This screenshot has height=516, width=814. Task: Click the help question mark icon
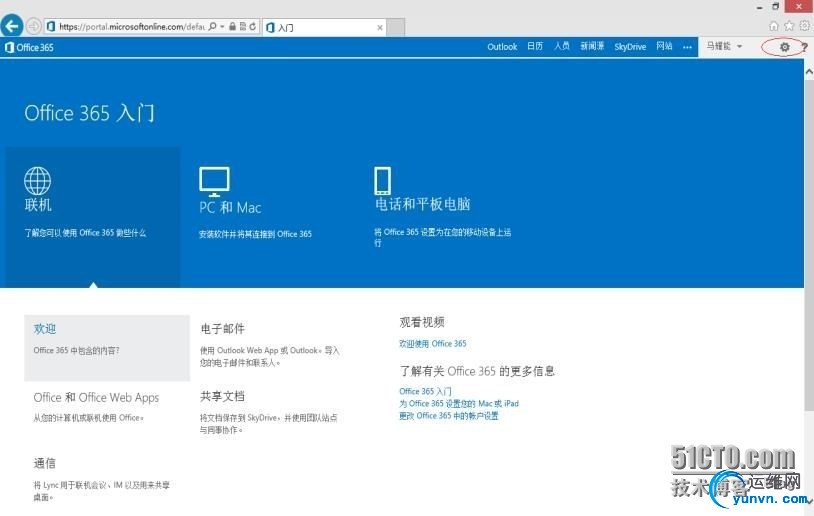pos(804,47)
